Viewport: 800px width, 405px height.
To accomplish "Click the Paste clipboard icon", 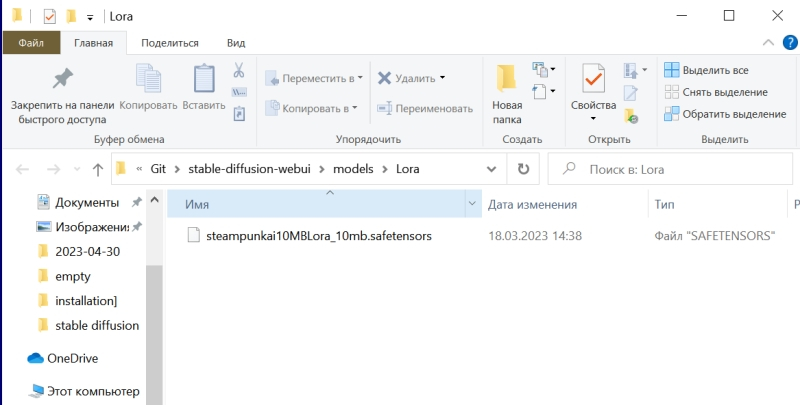I will 204,79.
